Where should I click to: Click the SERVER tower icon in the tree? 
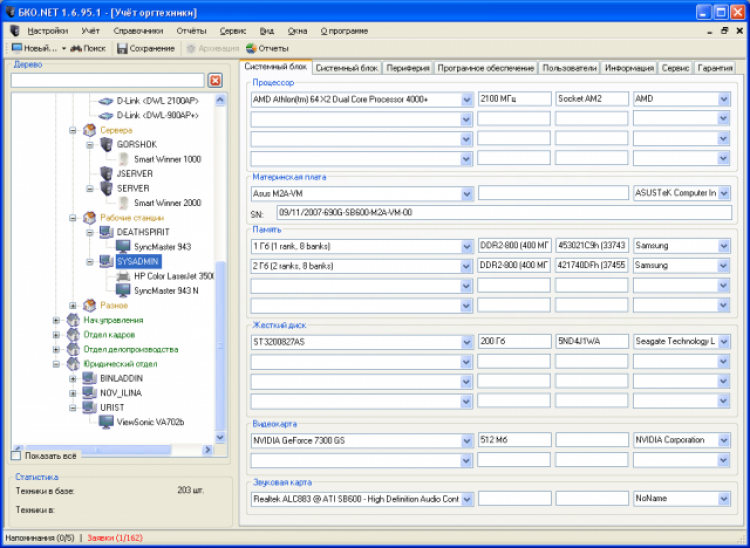tap(106, 188)
